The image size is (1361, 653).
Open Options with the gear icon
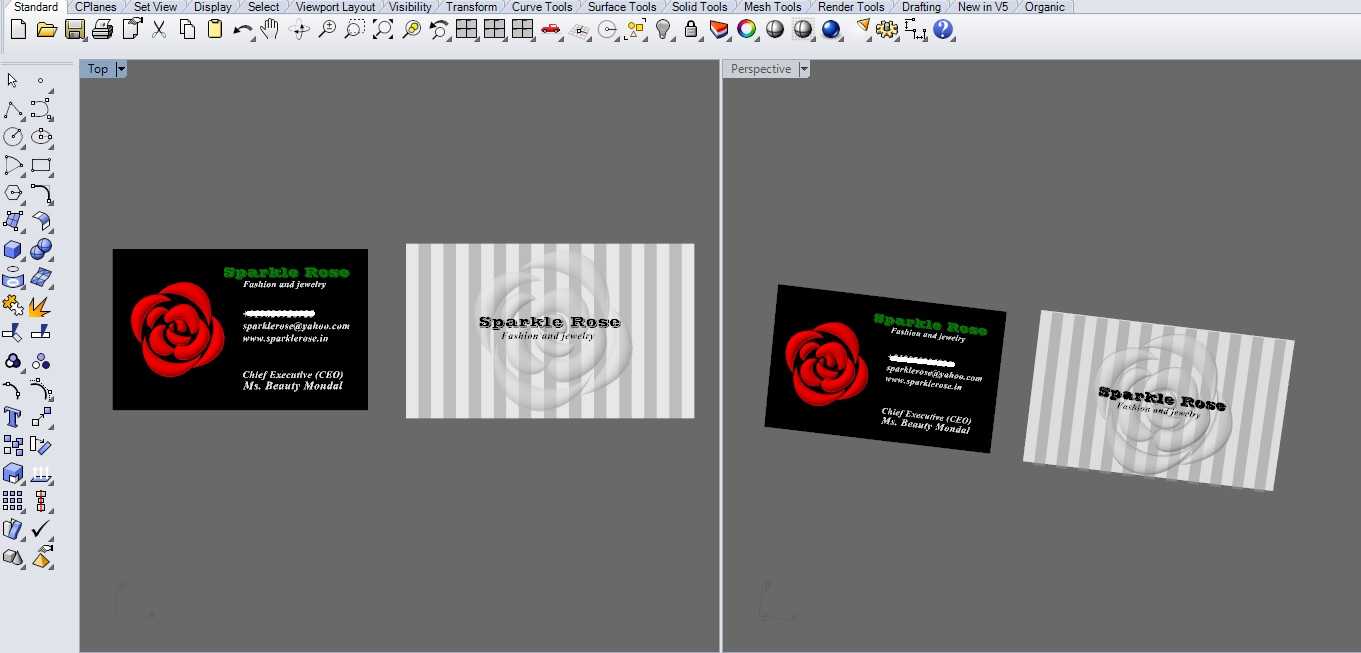click(x=887, y=30)
